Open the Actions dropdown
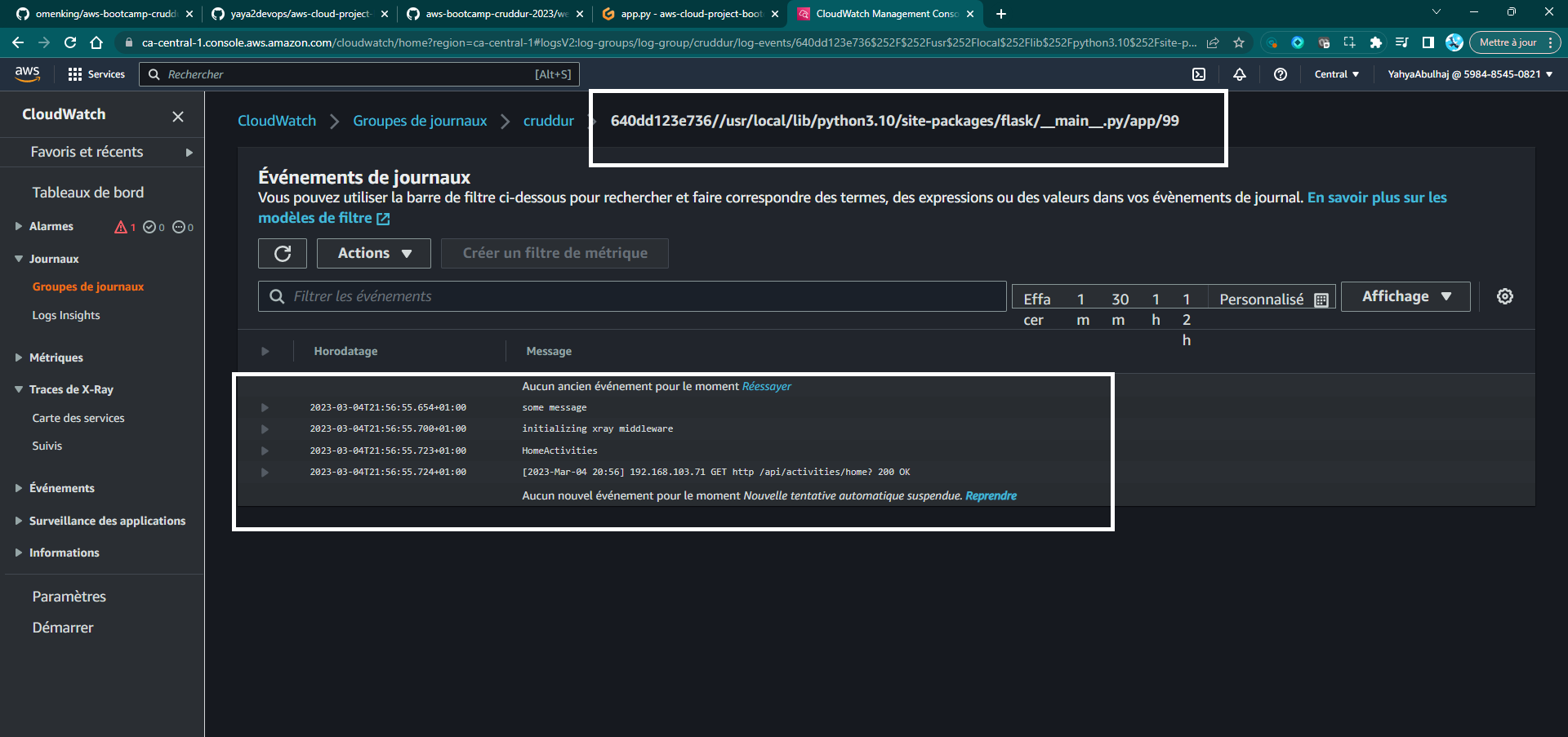This screenshot has width=1568, height=737. 374,253
